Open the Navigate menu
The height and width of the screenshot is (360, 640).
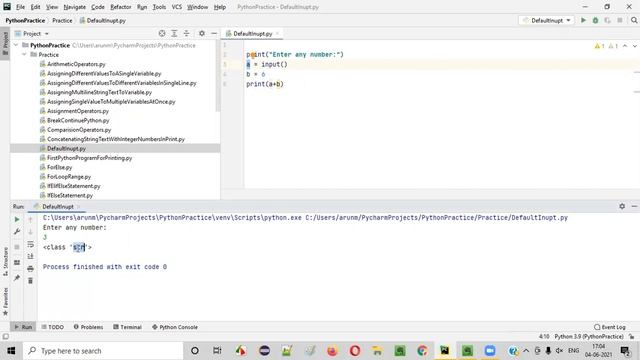click(75, 7)
